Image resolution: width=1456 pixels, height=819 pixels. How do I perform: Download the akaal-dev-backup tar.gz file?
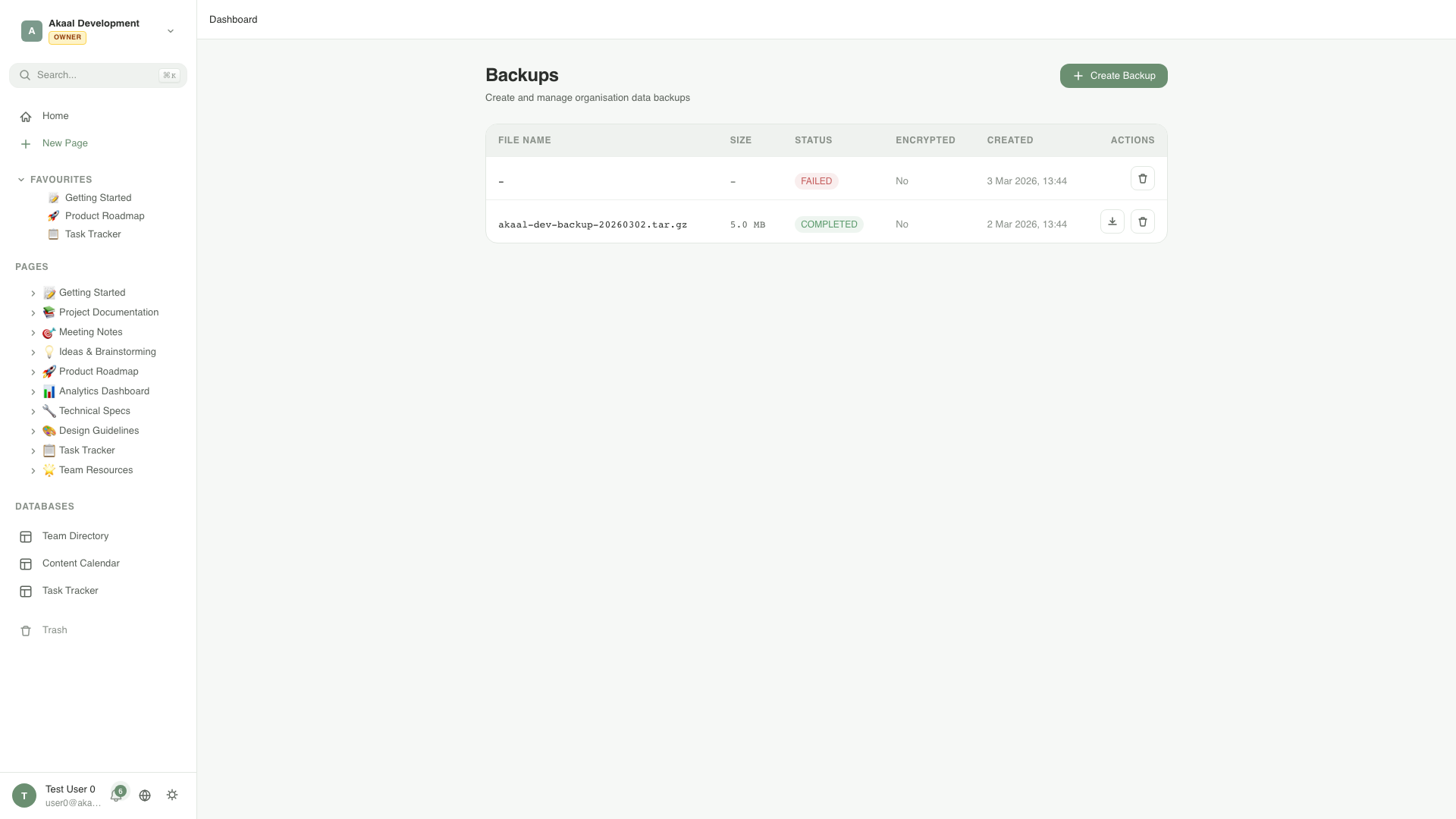1112,222
